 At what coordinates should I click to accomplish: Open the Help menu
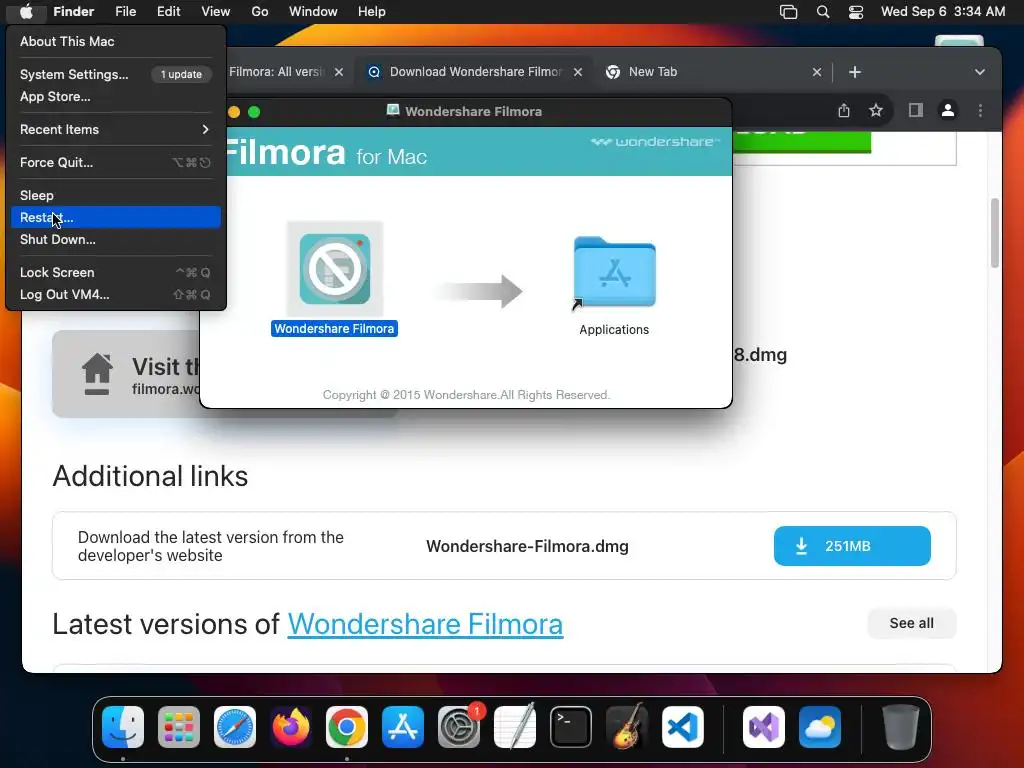pos(372,12)
